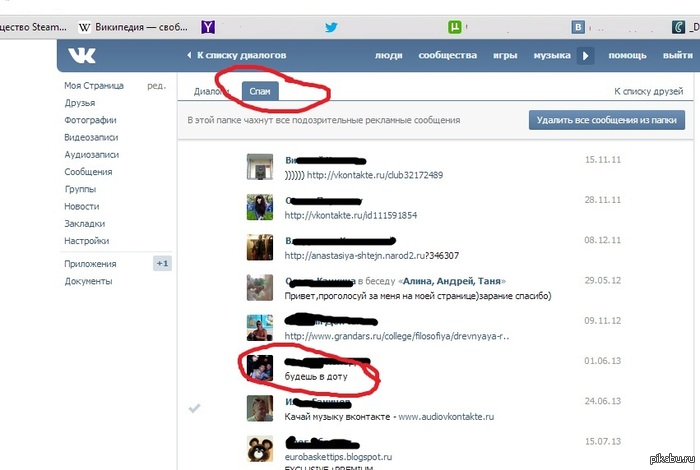Open Моя Страница in sidebar
Image resolution: width=700 pixels, height=470 pixels.
(x=94, y=86)
